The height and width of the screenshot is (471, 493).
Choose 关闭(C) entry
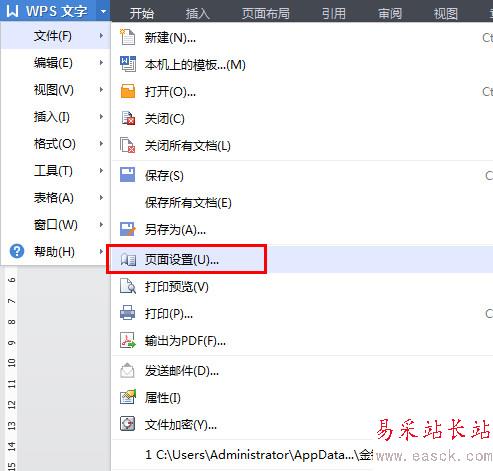point(302,118)
